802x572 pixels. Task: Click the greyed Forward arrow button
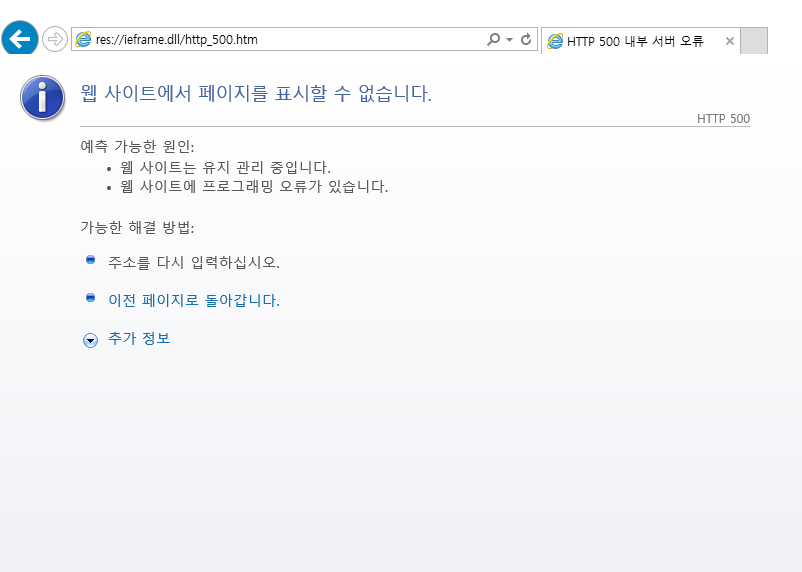point(55,39)
